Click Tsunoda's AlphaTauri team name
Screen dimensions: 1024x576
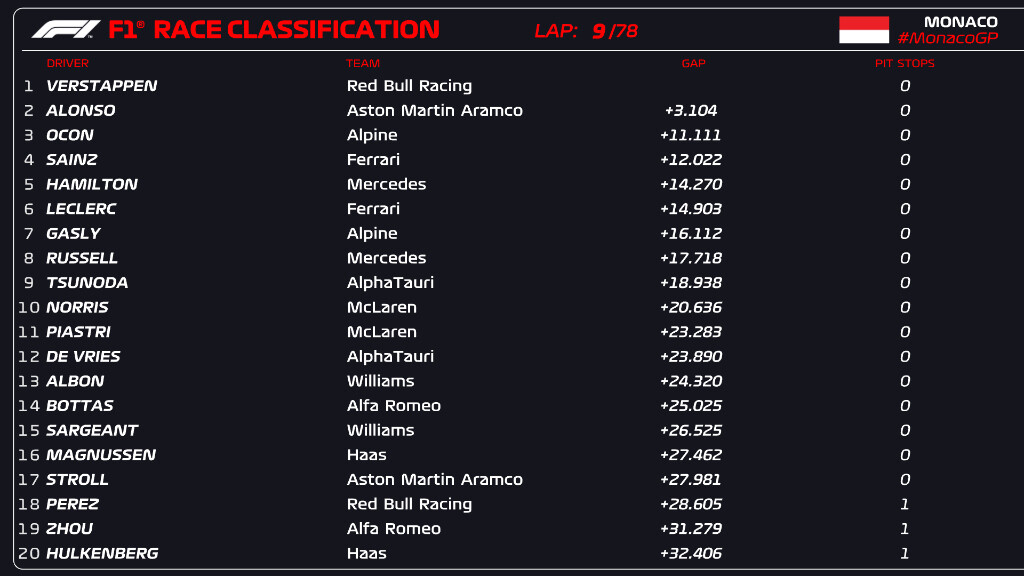tap(390, 283)
